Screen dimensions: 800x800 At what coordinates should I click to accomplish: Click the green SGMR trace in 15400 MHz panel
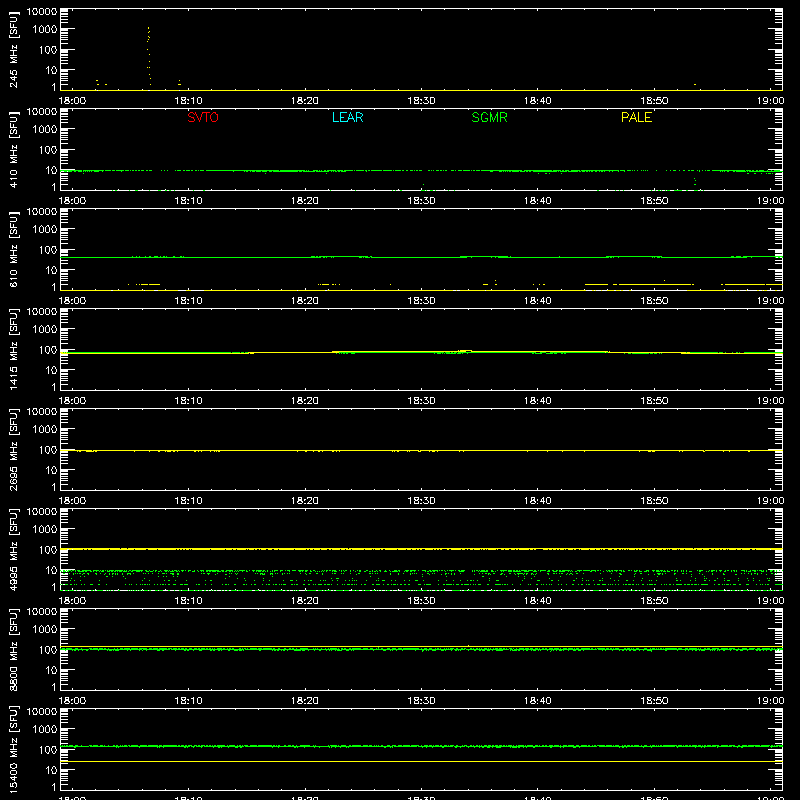coord(421,746)
